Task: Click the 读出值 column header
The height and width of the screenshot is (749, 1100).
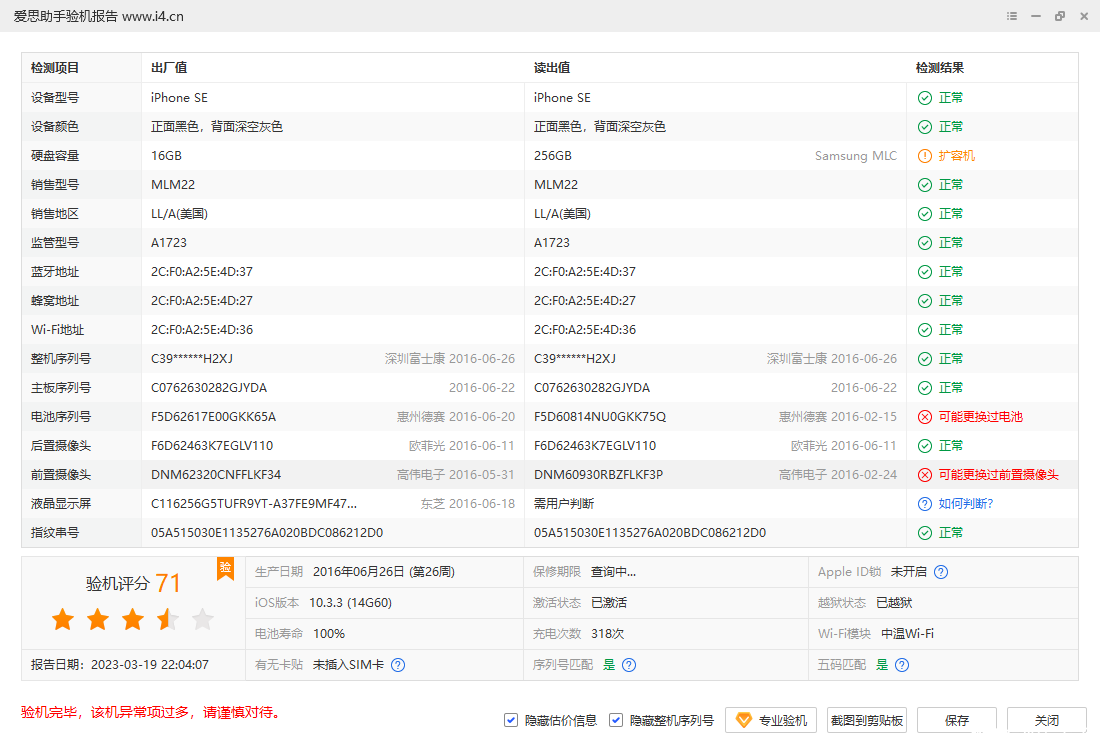Action: (552, 68)
